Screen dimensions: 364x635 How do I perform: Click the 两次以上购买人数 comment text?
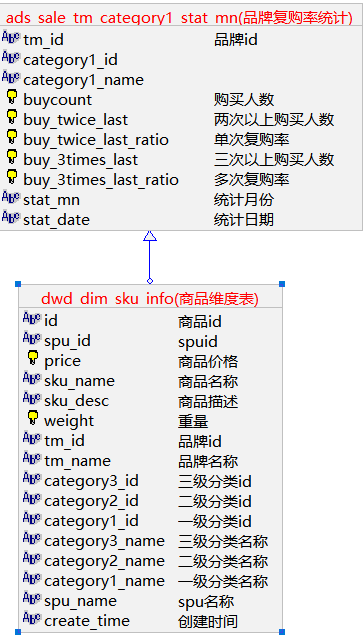click(x=274, y=119)
